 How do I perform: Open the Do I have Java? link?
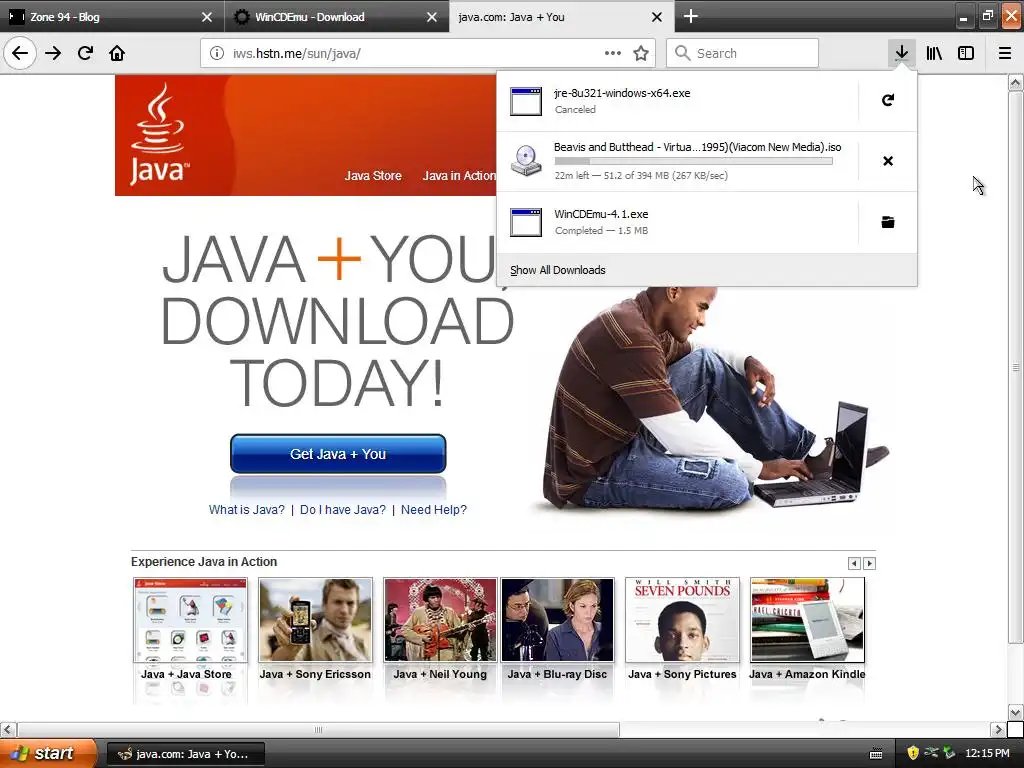click(x=343, y=509)
